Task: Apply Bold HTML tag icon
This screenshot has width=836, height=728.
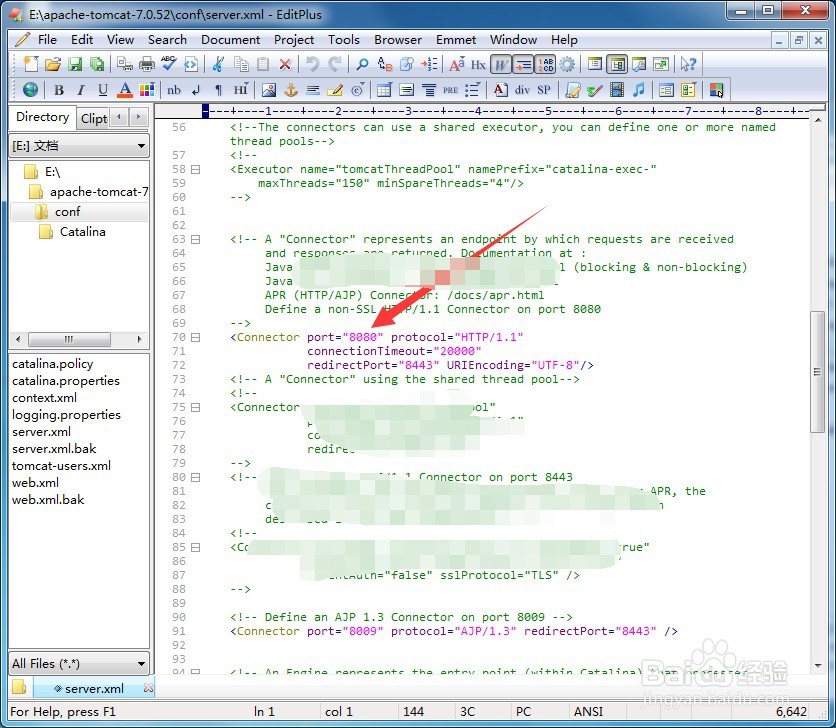Action: pyautogui.click(x=59, y=90)
